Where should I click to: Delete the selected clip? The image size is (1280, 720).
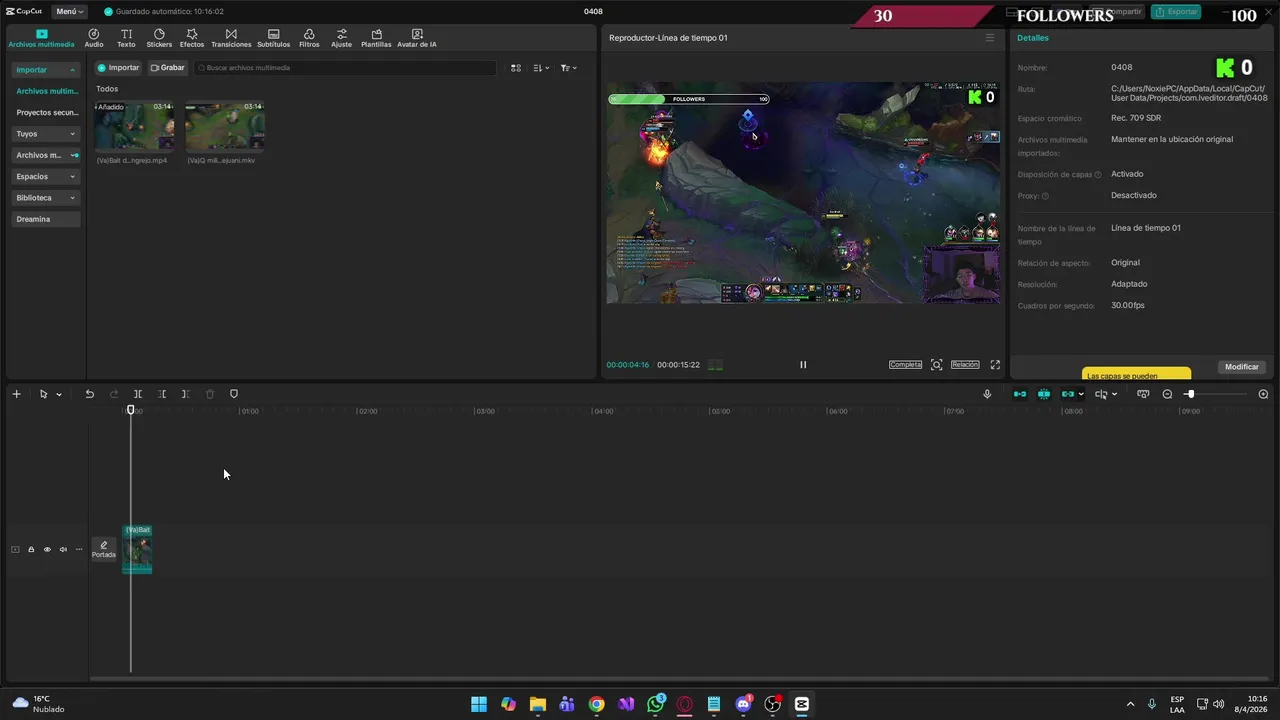[x=210, y=394]
